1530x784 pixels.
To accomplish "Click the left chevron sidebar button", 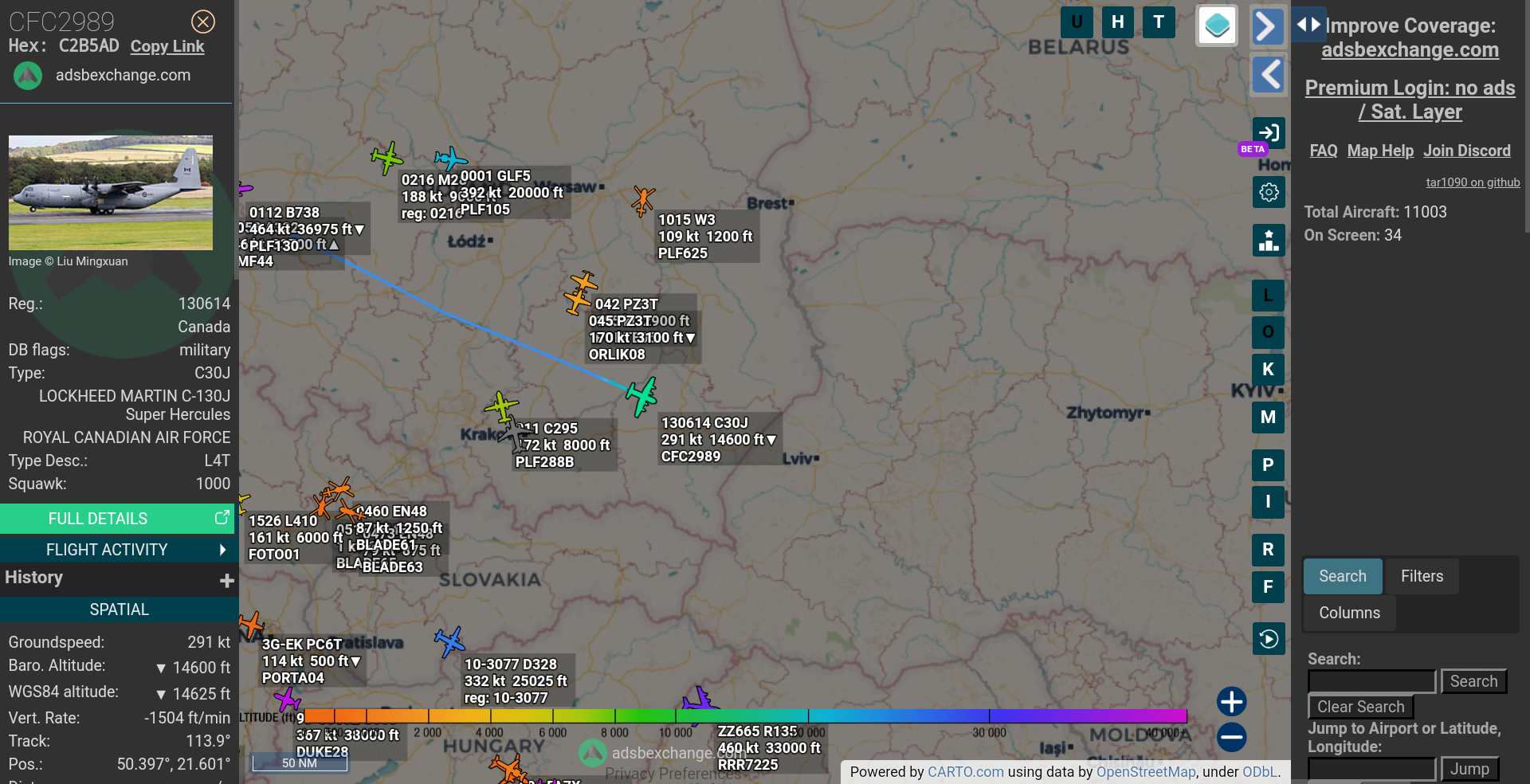I will click(1268, 75).
